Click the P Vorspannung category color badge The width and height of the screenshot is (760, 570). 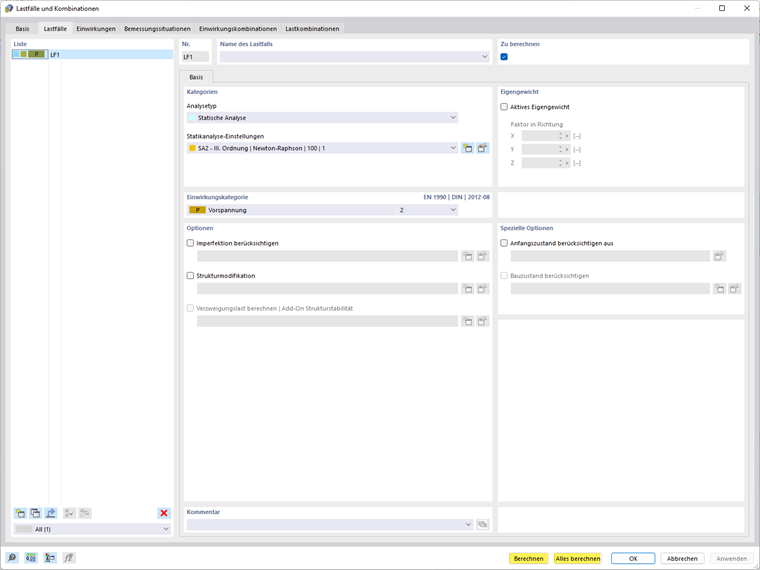[197, 210]
